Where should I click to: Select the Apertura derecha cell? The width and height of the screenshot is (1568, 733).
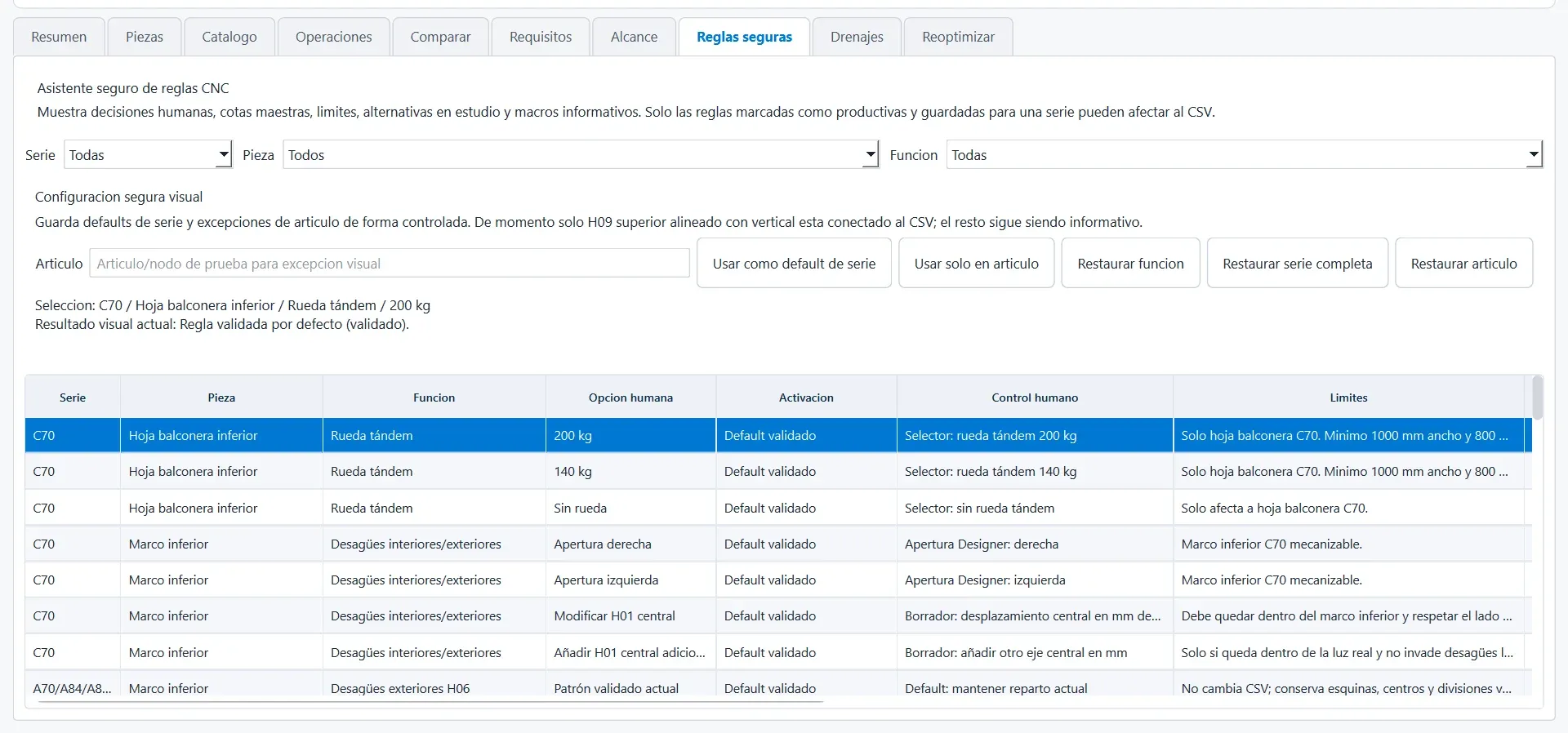tap(631, 544)
